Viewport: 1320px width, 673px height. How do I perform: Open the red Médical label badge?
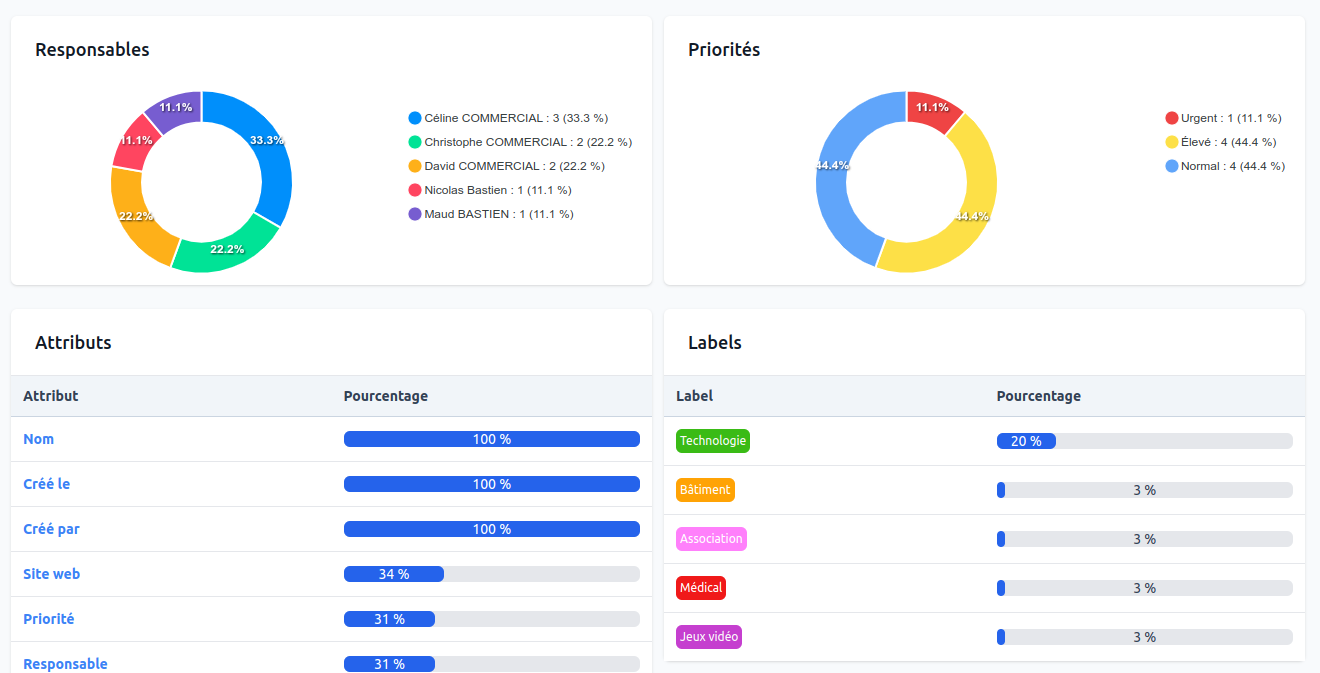tap(700, 588)
